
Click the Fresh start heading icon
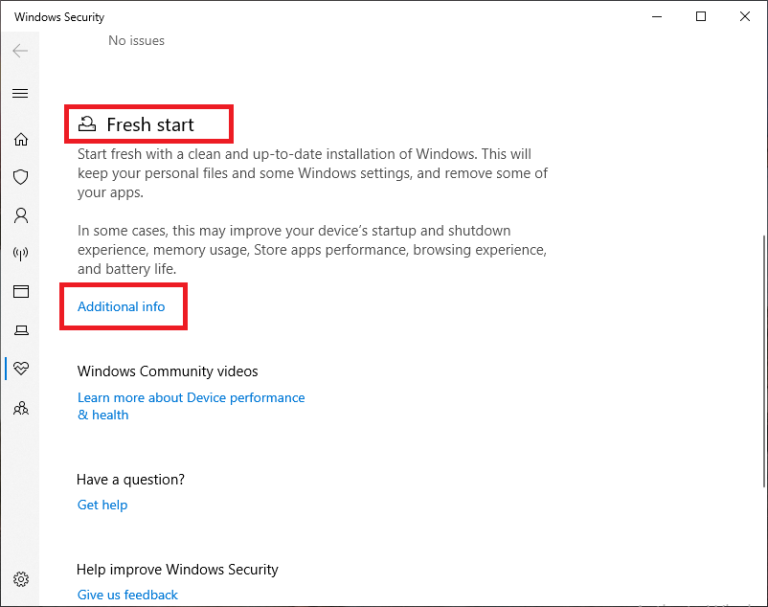(x=88, y=124)
